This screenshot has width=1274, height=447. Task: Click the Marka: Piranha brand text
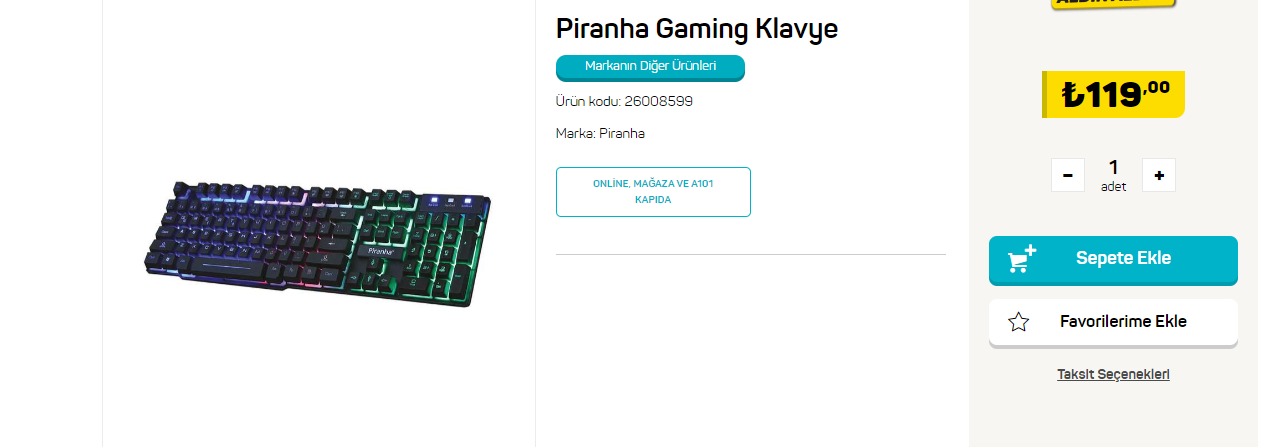point(600,133)
